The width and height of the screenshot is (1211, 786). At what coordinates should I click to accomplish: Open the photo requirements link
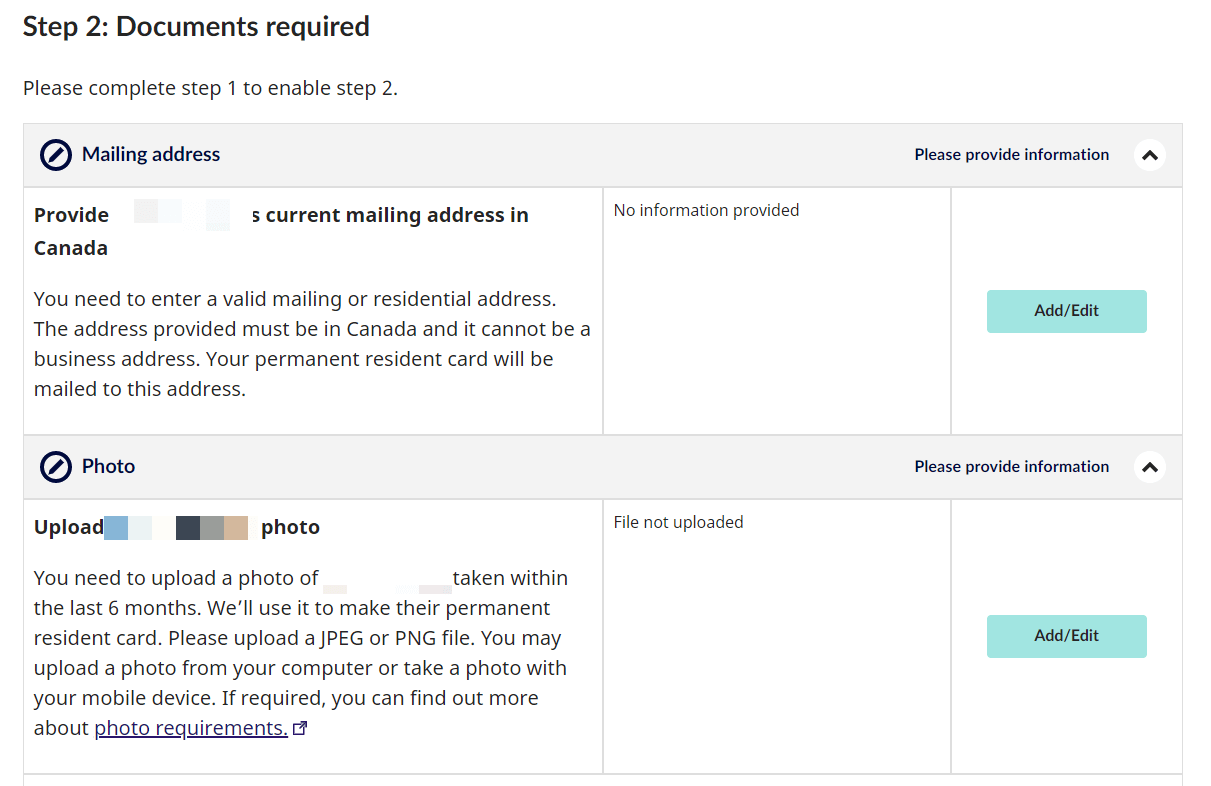(191, 729)
